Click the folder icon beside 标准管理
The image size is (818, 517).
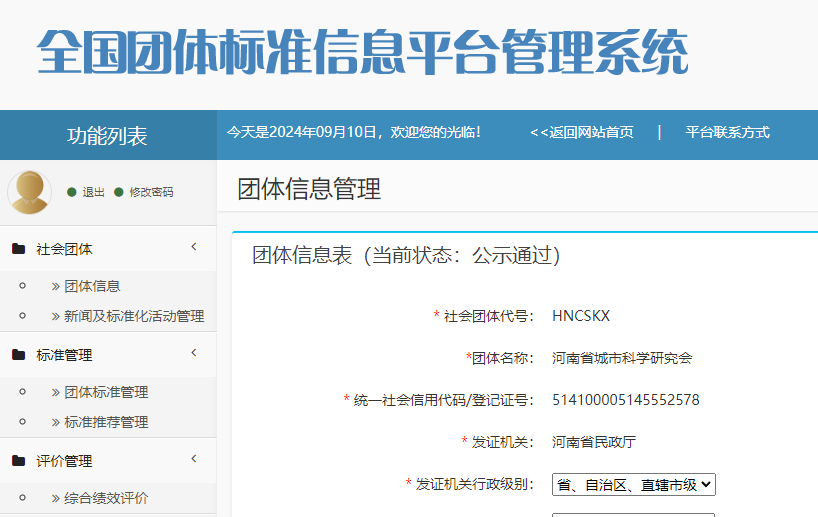pyautogui.click(x=18, y=355)
